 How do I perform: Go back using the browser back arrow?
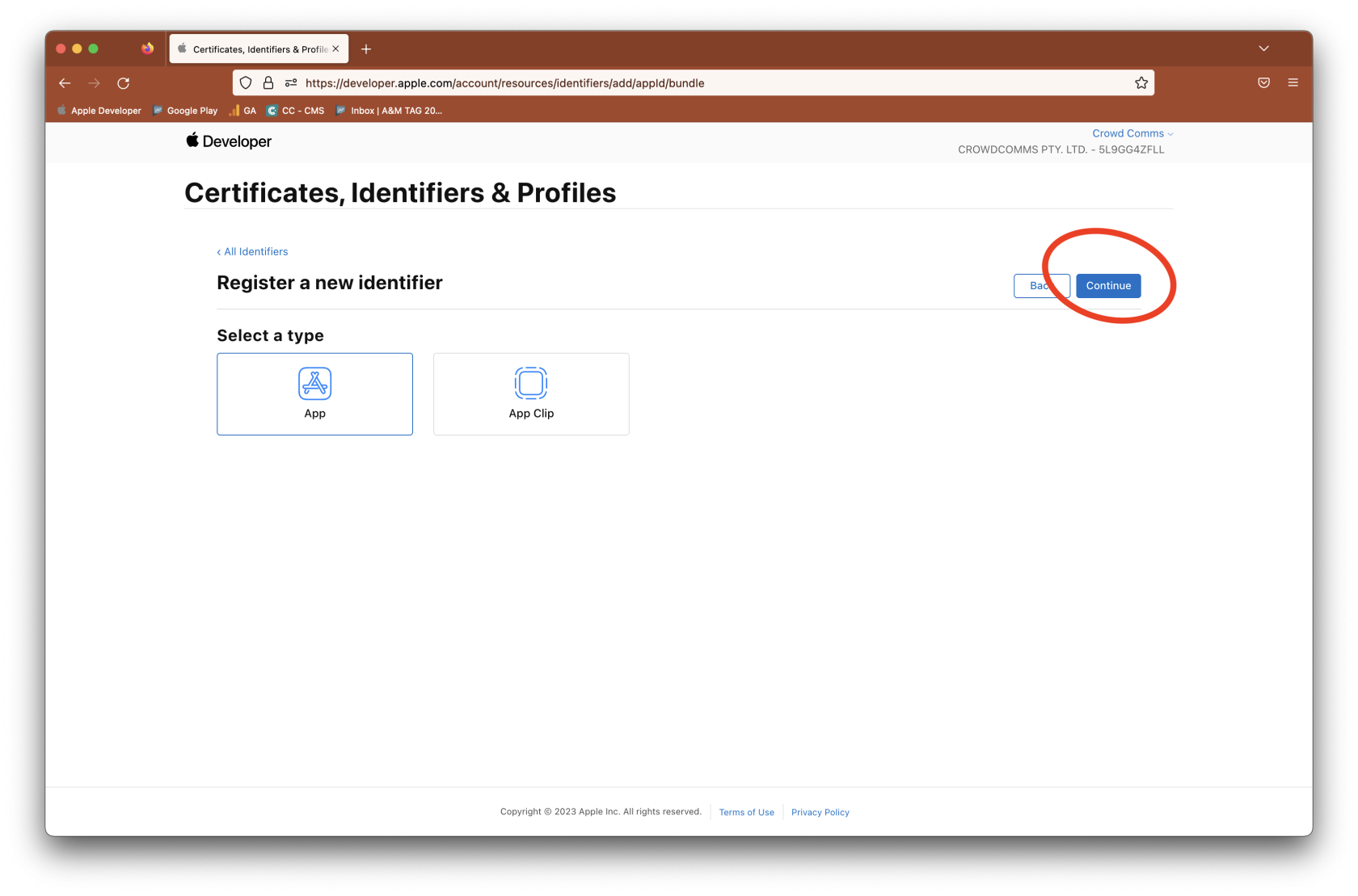coord(65,83)
